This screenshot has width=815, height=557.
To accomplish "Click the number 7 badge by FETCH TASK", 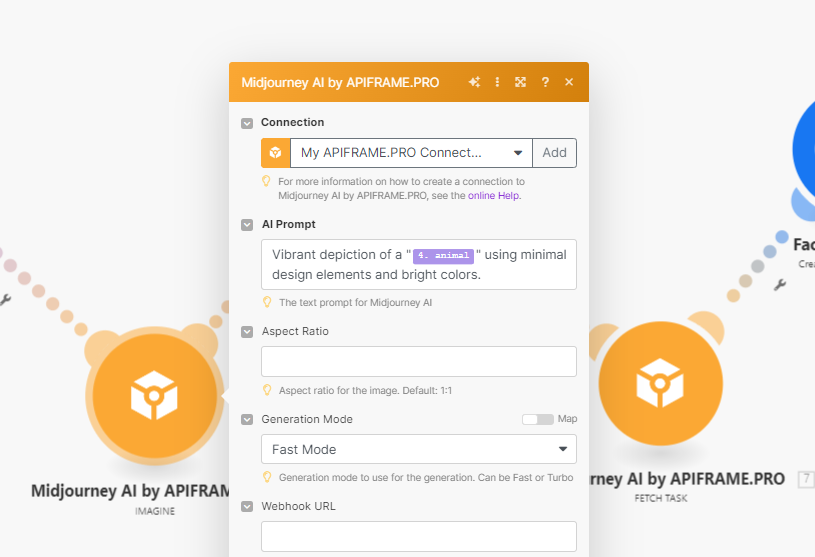I will click(x=806, y=479).
